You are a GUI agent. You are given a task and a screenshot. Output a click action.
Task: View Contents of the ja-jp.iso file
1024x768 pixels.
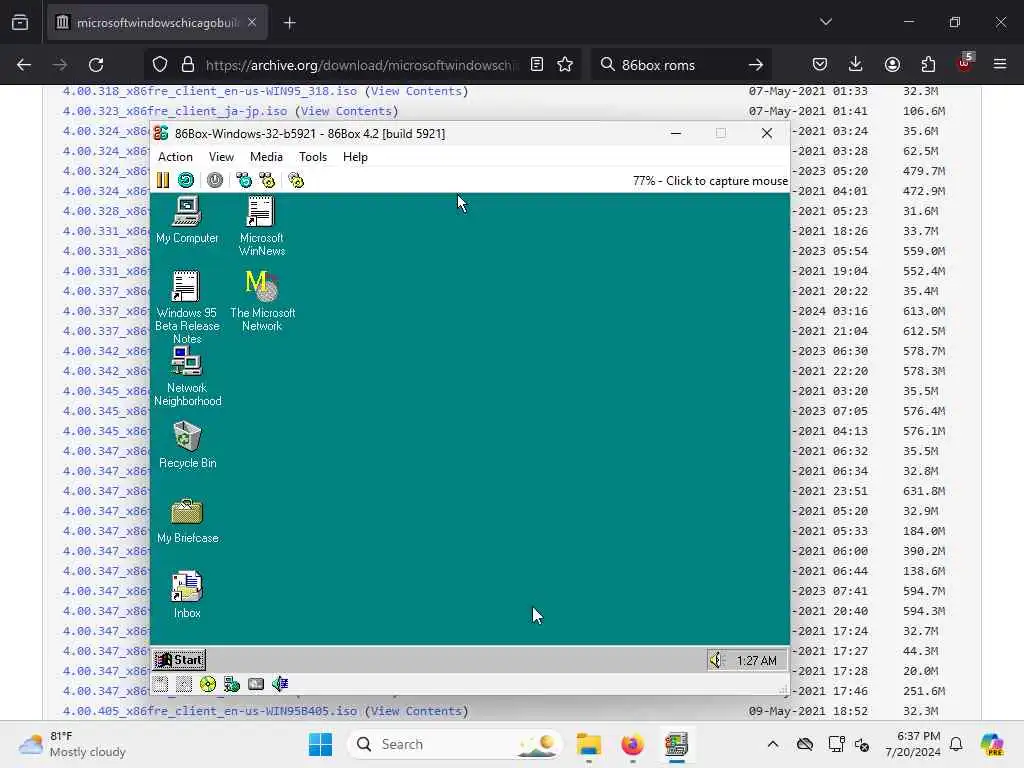tap(346, 111)
